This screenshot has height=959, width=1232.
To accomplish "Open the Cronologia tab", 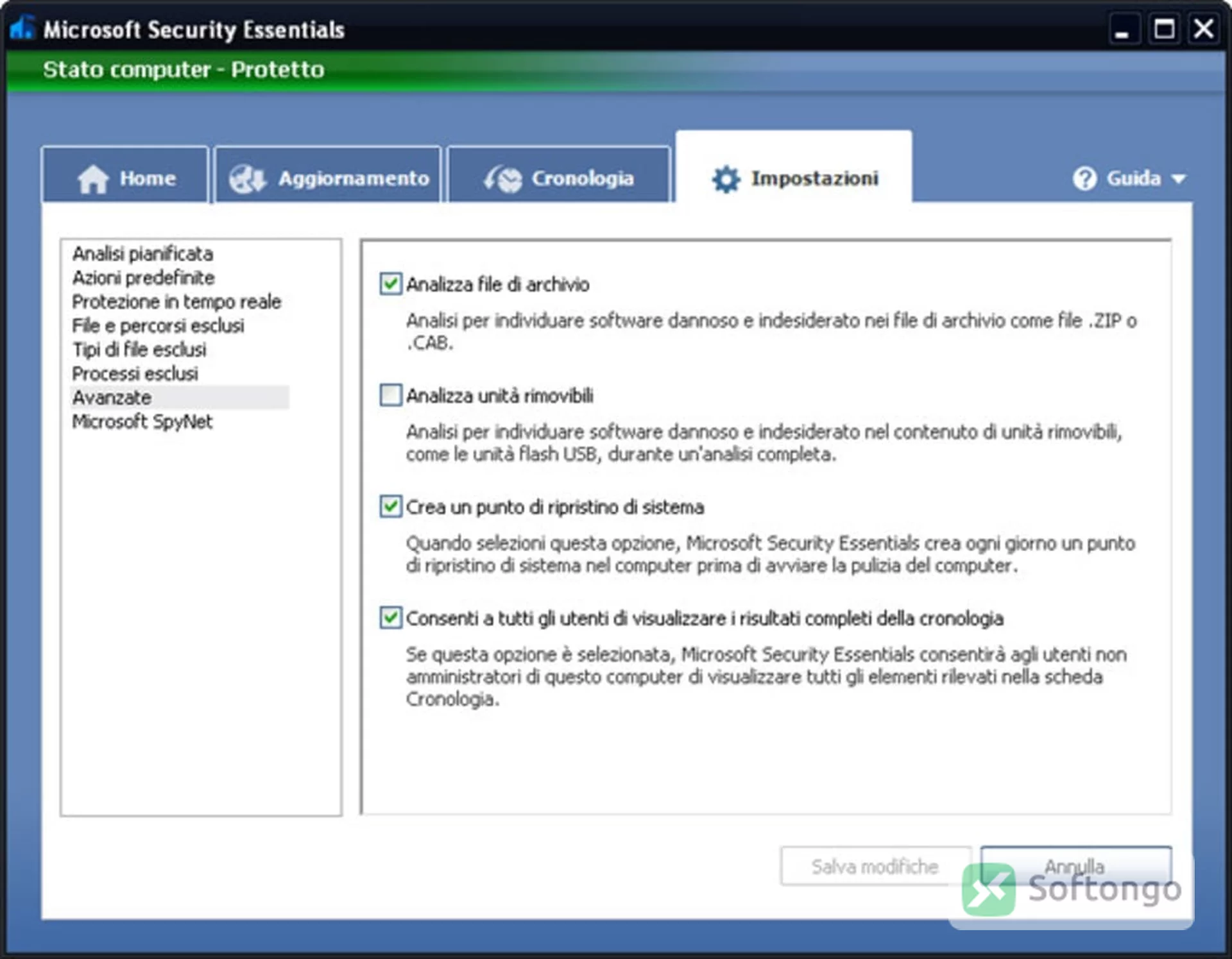I will pyautogui.click(x=558, y=174).
